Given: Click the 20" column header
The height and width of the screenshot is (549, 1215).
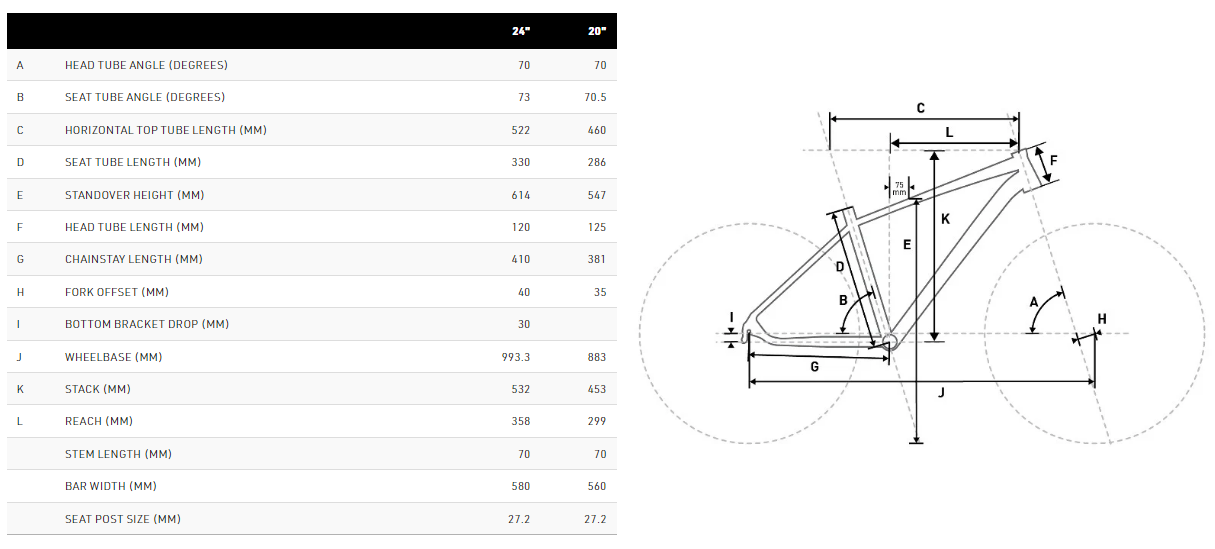Looking at the screenshot, I should 597,31.
